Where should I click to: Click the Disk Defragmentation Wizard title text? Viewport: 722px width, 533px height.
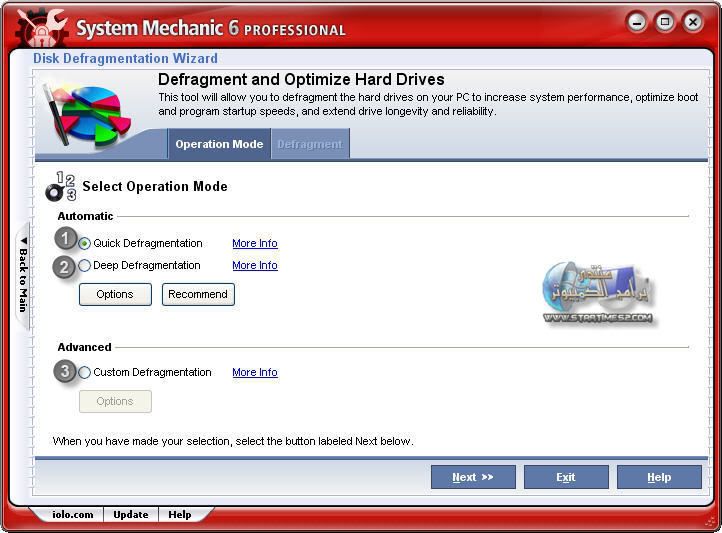(x=125, y=58)
